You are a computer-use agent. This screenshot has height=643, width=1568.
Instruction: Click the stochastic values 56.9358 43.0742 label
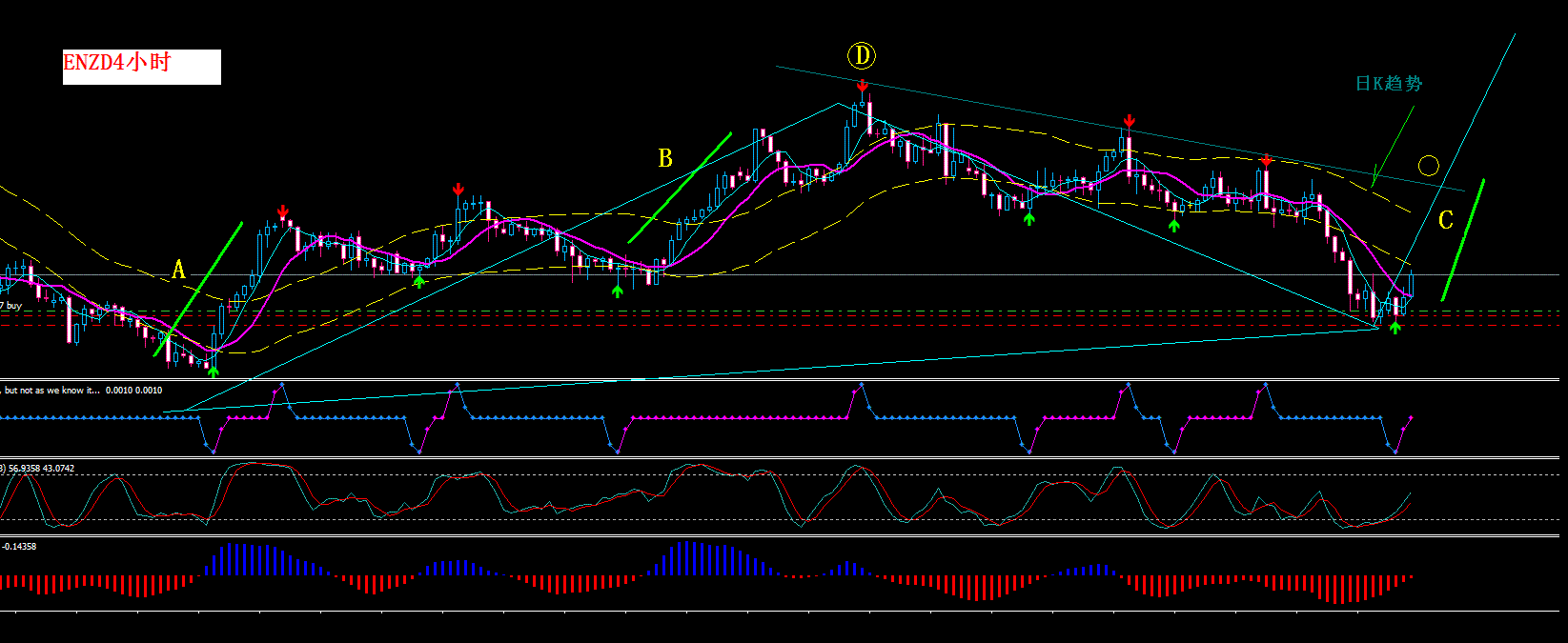(40, 469)
